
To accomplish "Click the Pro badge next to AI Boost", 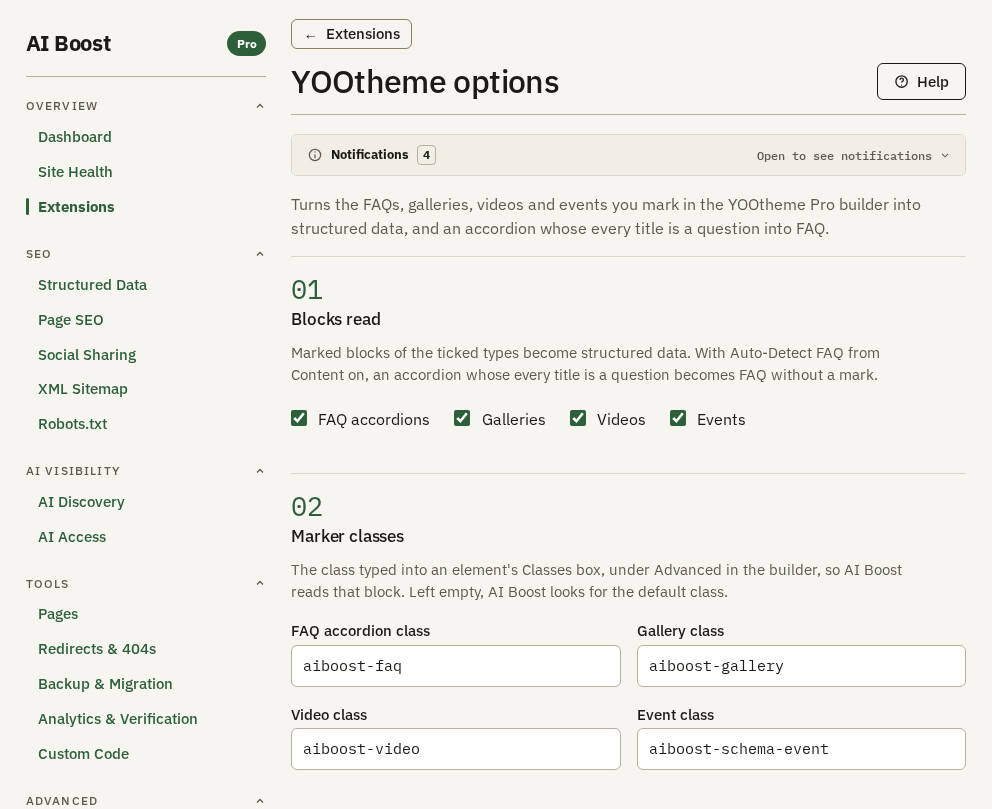I will point(246,44).
